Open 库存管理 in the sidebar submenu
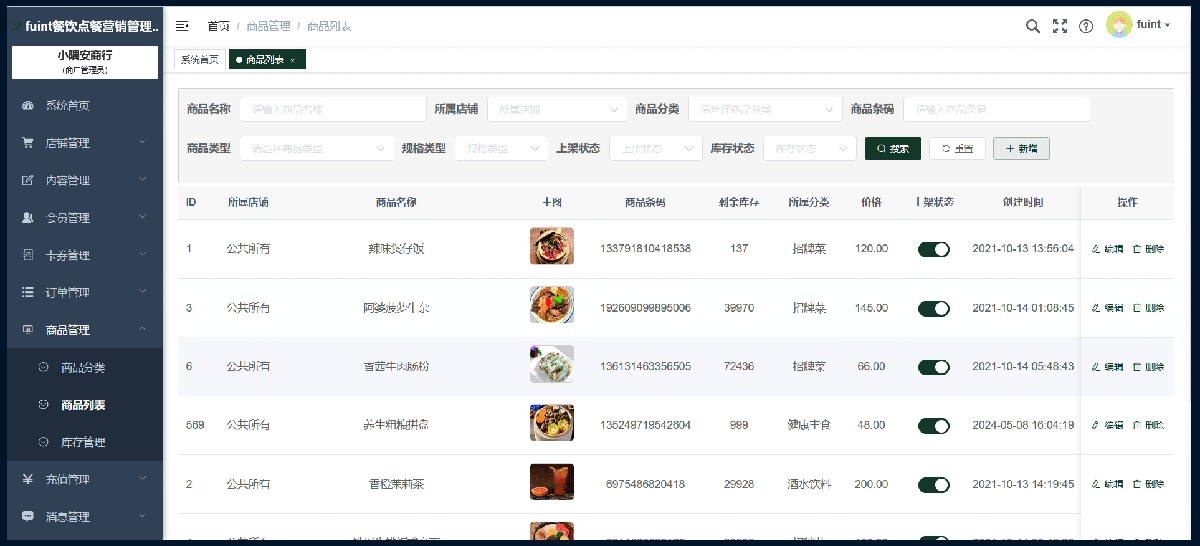Viewport: 1200px width, 546px height. 83,442
